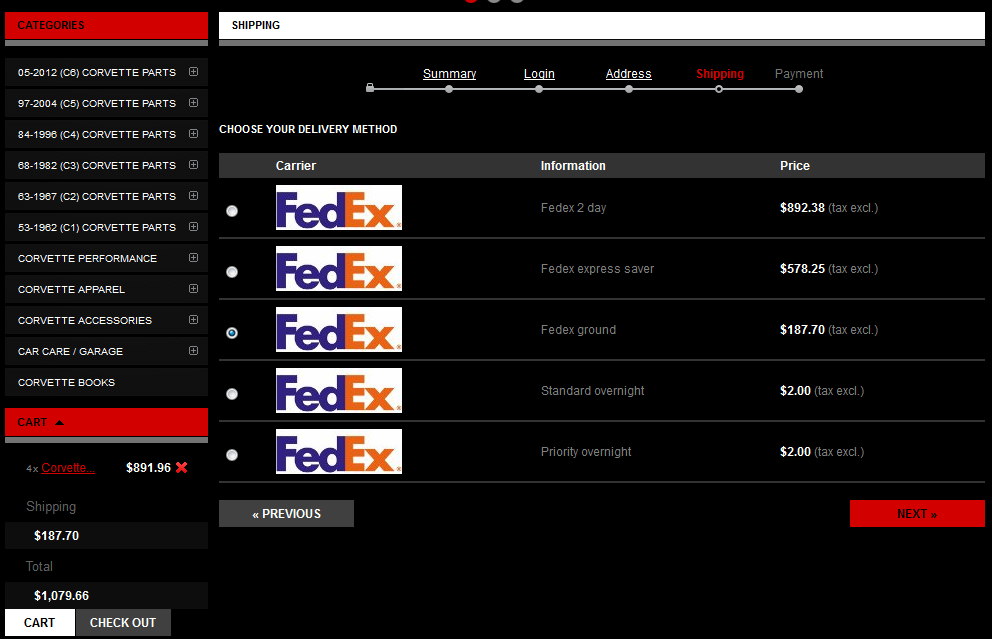Click FedEx logo for Fedex express saver
This screenshot has width=992, height=639.
click(338, 268)
